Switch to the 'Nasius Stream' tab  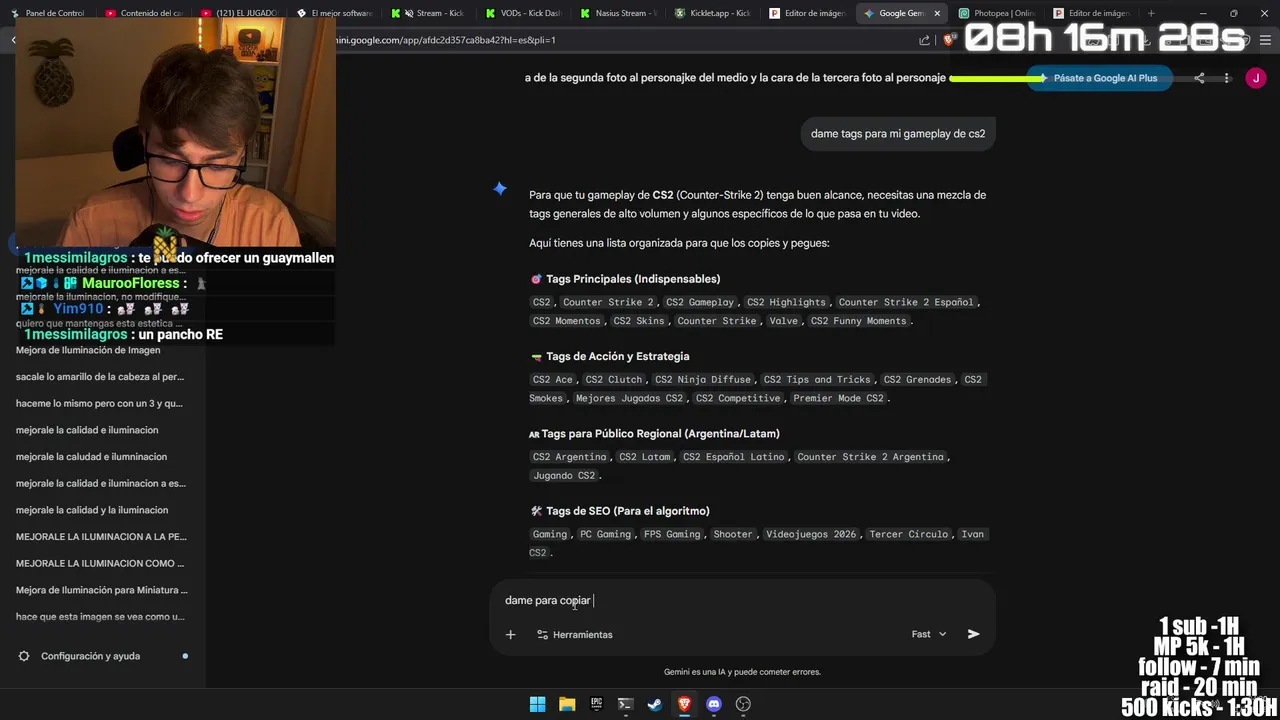(x=619, y=13)
